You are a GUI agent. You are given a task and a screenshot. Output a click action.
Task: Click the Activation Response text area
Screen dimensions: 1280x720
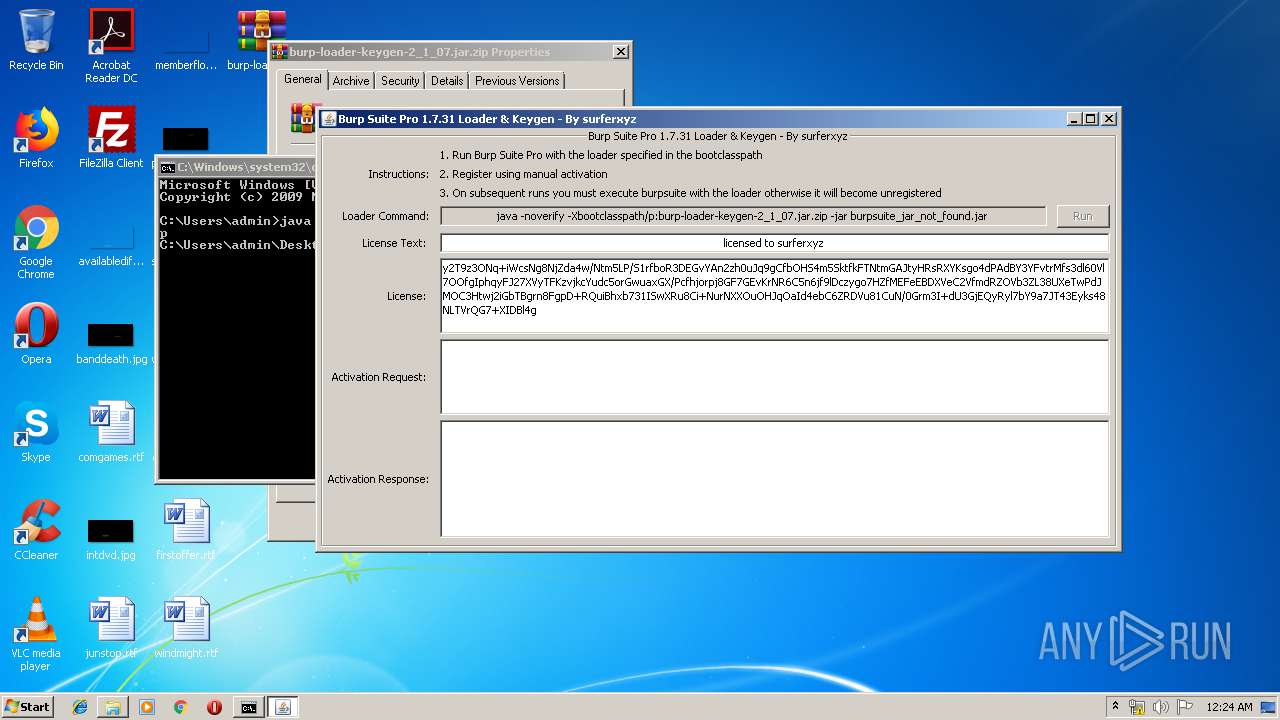pyautogui.click(x=774, y=479)
